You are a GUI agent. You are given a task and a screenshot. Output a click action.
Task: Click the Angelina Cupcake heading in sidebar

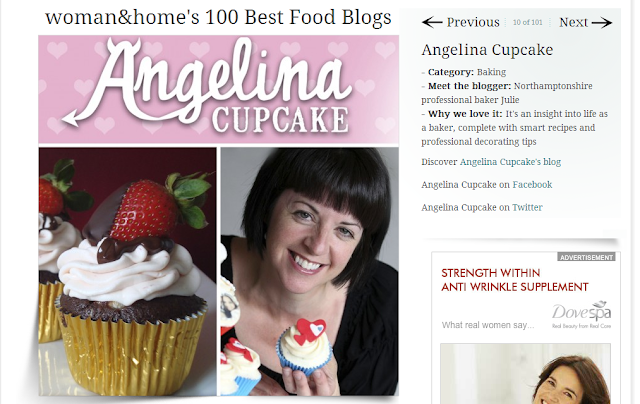(x=487, y=50)
